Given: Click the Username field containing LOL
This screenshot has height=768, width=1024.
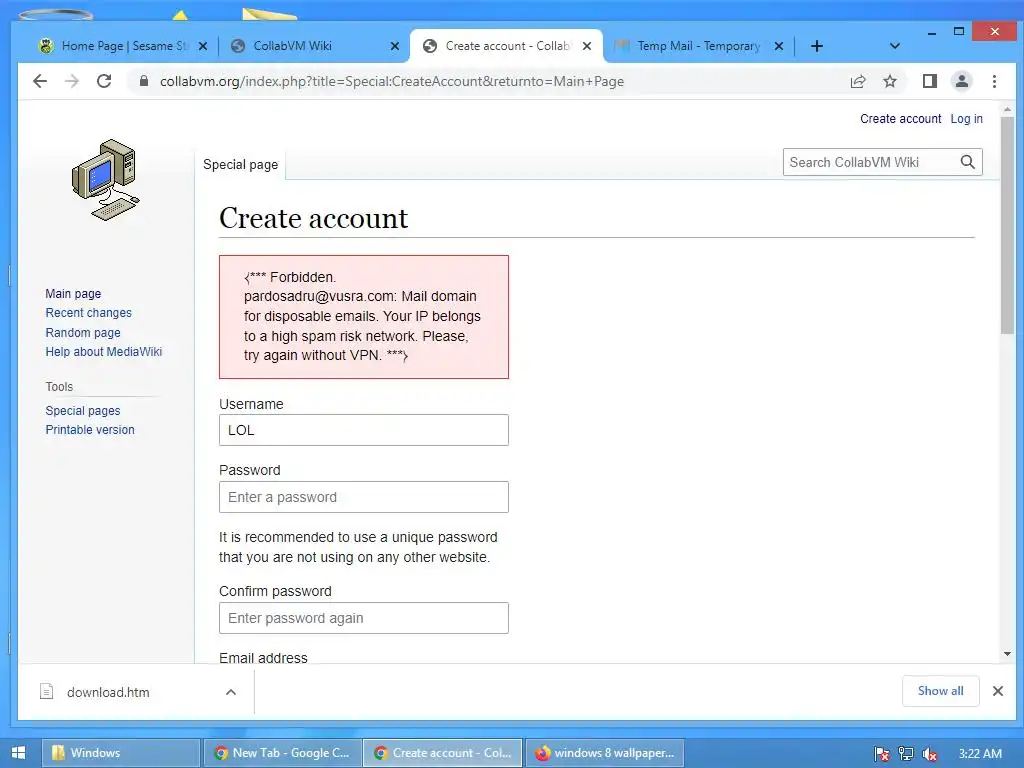Looking at the screenshot, I should point(364,430).
